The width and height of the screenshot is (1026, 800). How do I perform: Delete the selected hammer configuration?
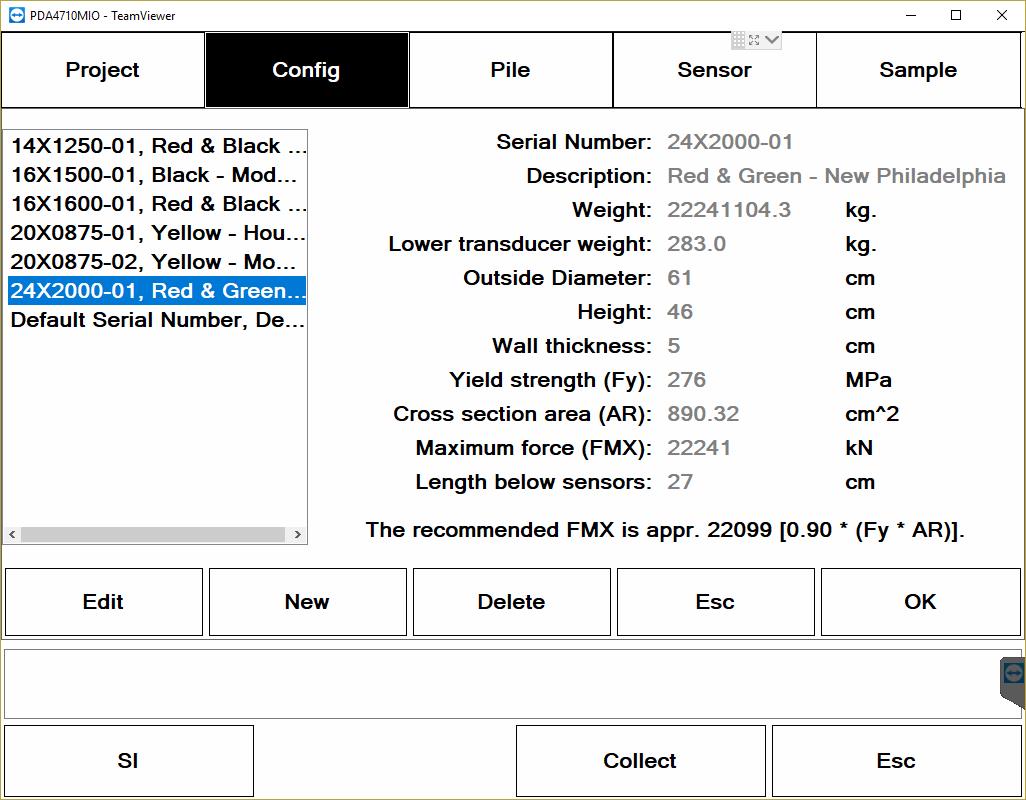tap(511, 602)
